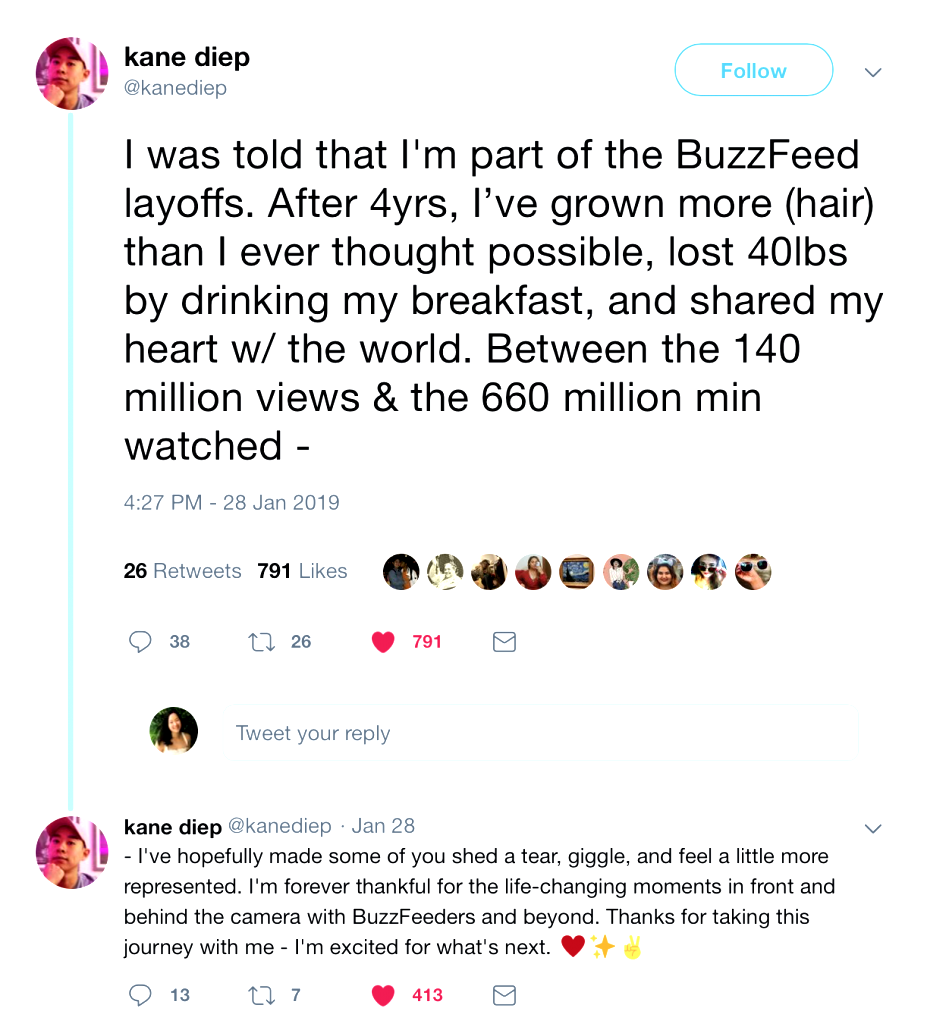Reply to the follow-up tweet with 13 replies
This screenshot has width=927, height=1024.
pos(141,995)
